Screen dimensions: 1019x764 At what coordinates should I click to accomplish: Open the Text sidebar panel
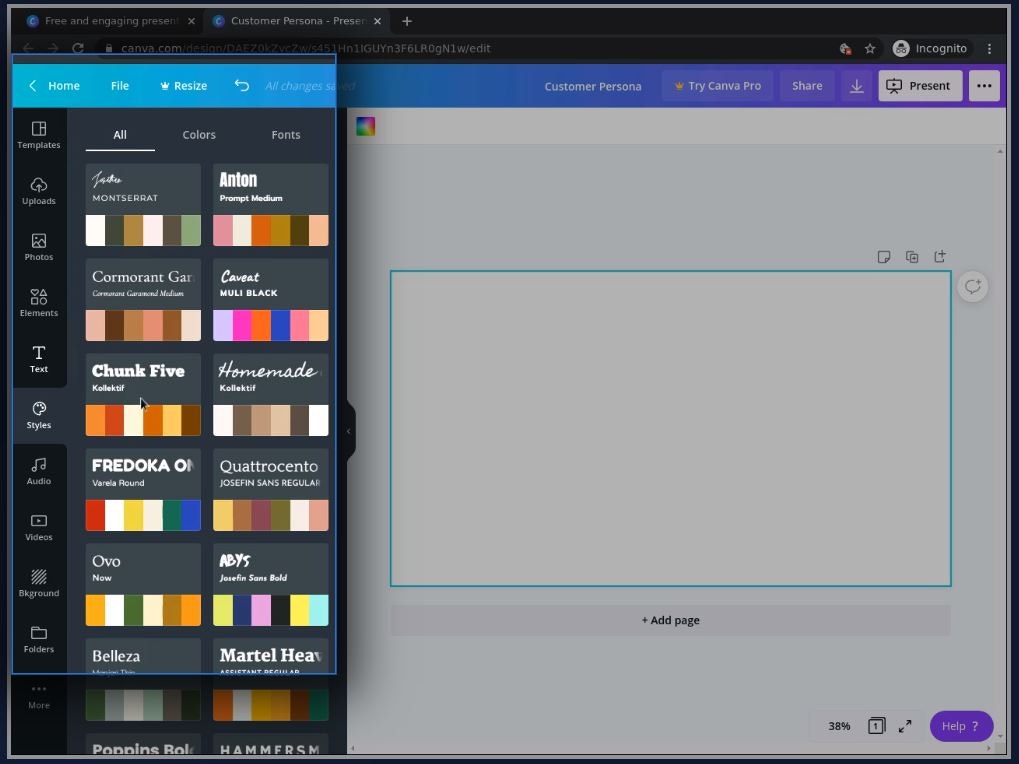tap(39, 359)
